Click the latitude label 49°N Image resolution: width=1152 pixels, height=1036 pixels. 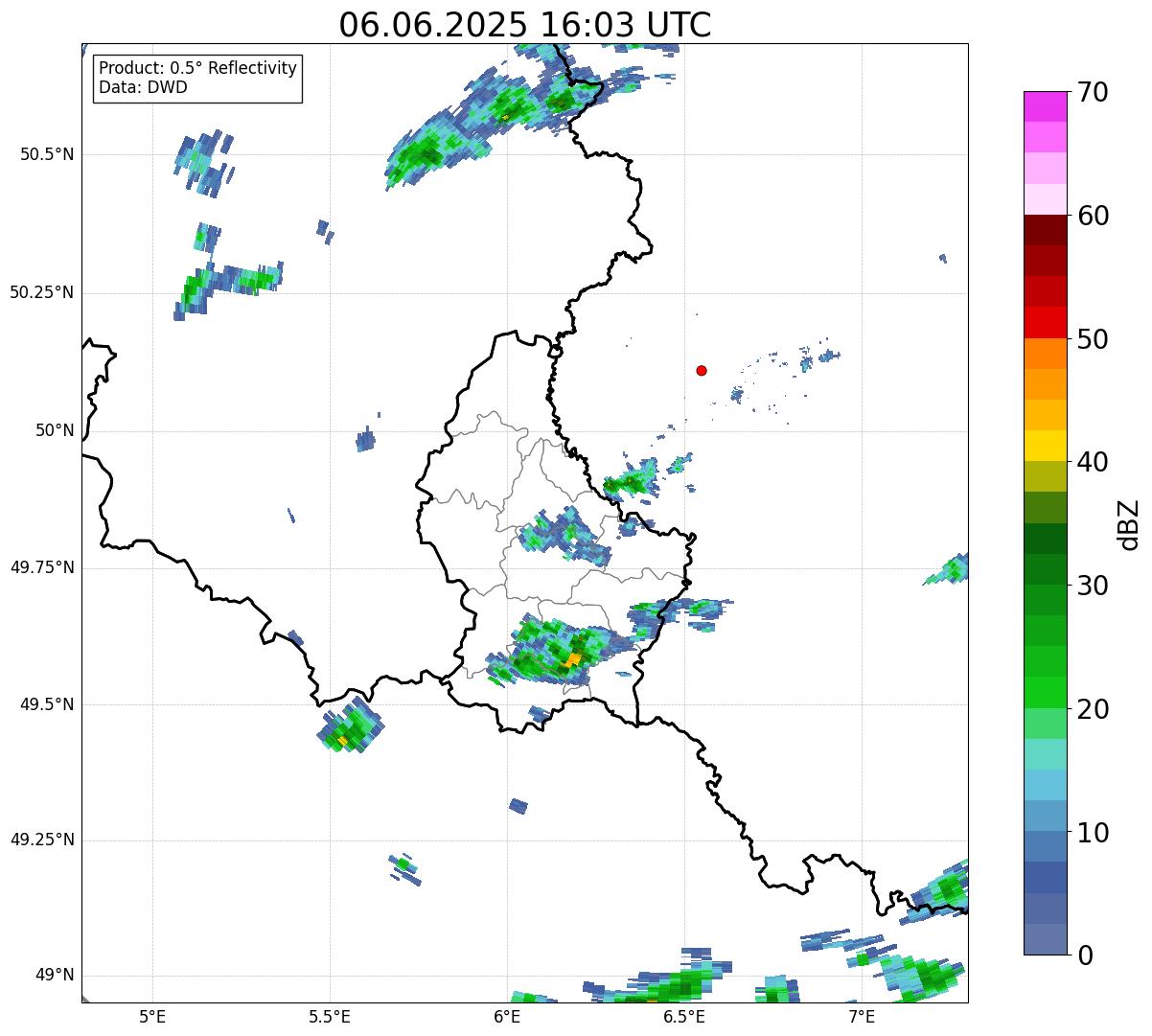55,976
